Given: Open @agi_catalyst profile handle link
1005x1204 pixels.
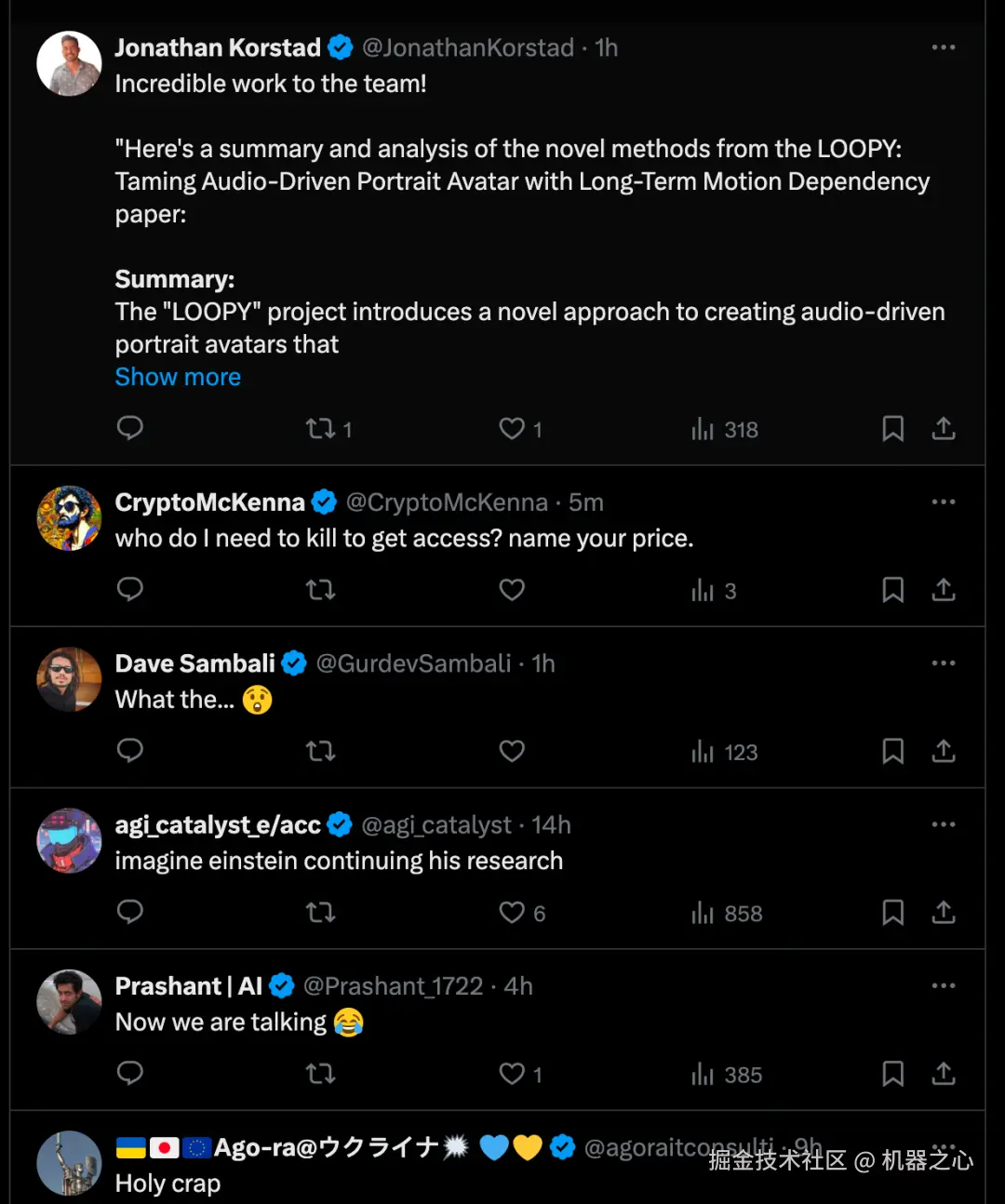Looking at the screenshot, I should click(435, 824).
